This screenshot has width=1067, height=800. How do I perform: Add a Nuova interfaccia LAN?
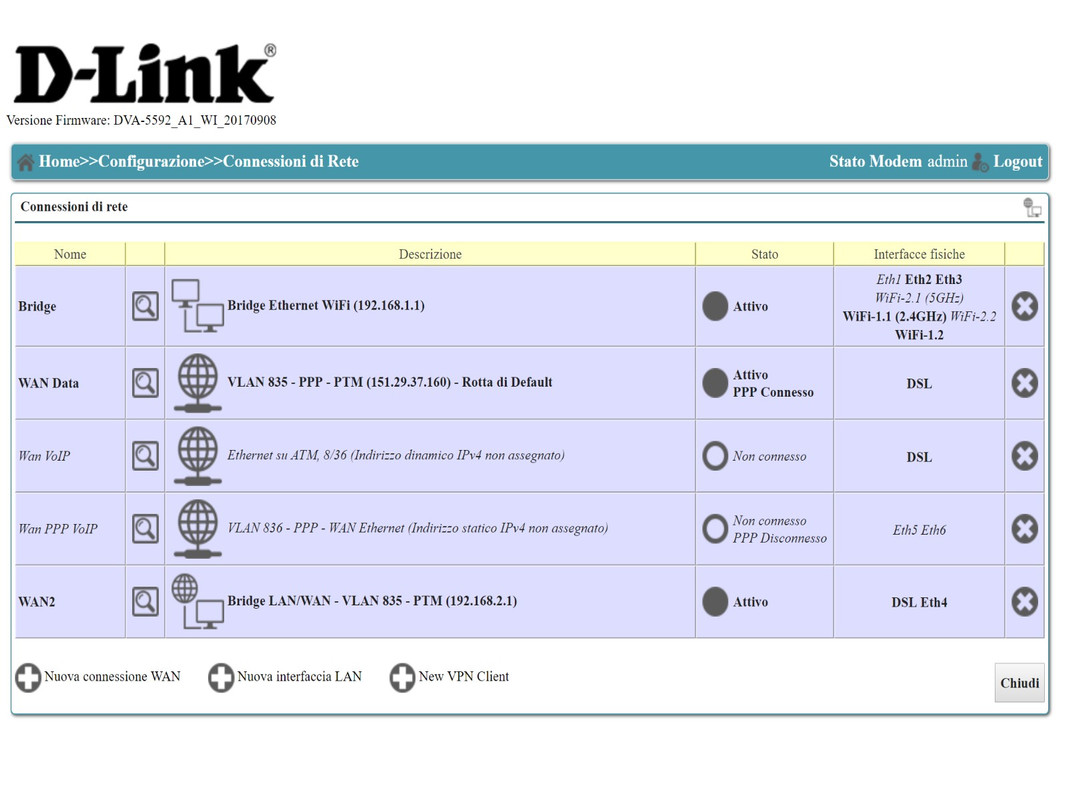pyautogui.click(x=299, y=676)
